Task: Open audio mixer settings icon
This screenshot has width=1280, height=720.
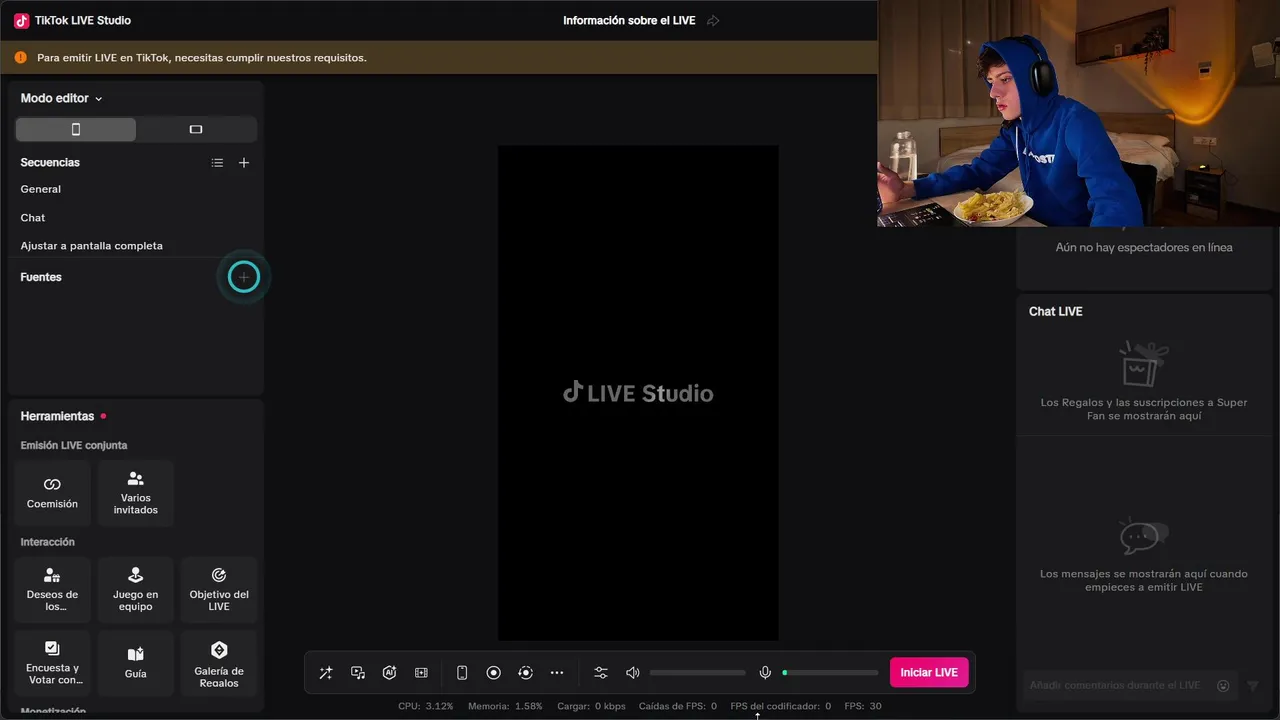Action: pos(601,673)
